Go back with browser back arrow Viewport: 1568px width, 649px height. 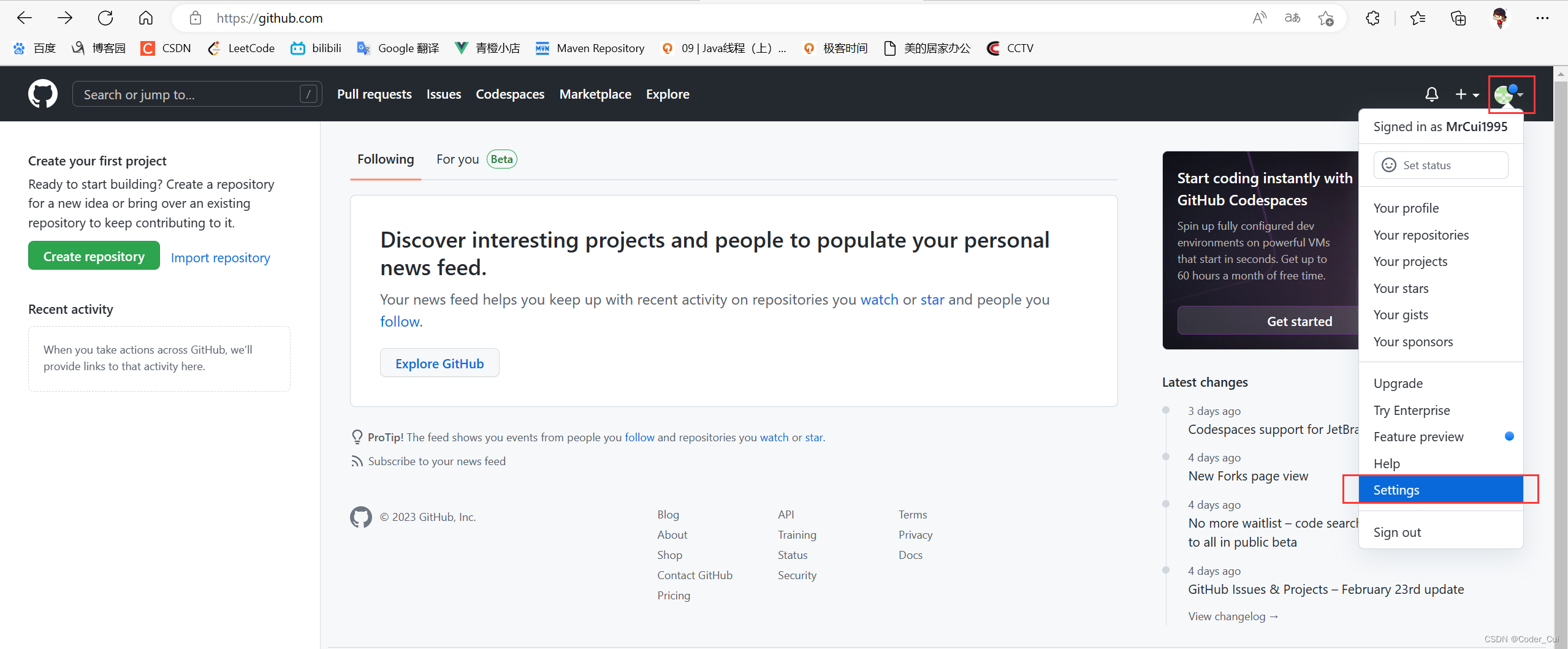pyautogui.click(x=25, y=18)
